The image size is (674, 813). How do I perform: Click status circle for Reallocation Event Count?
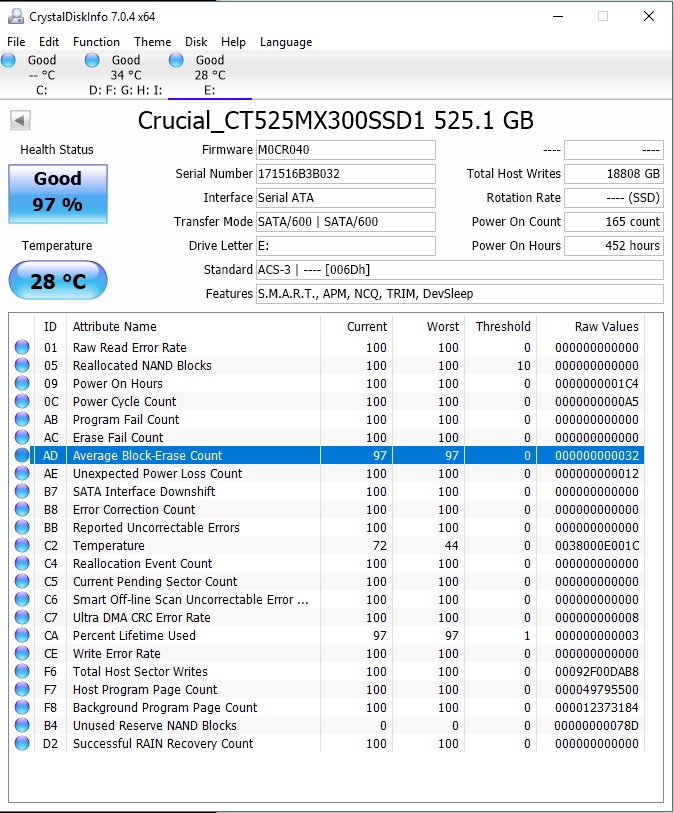(x=22, y=563)
